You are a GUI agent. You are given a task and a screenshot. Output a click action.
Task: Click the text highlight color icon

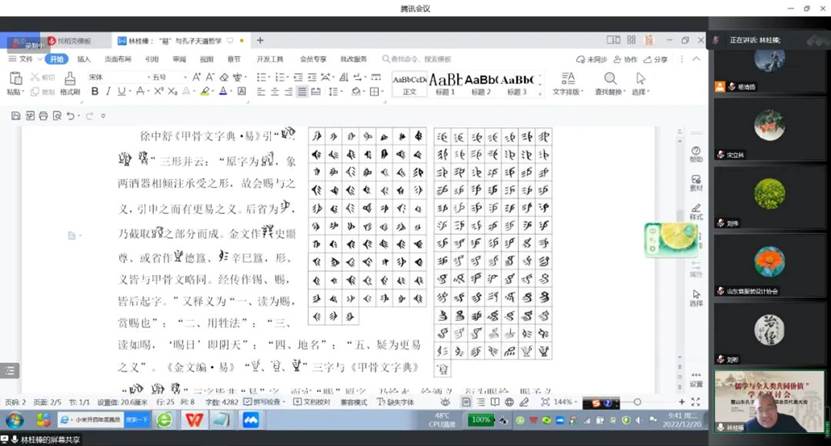click(x=204, y=91)
